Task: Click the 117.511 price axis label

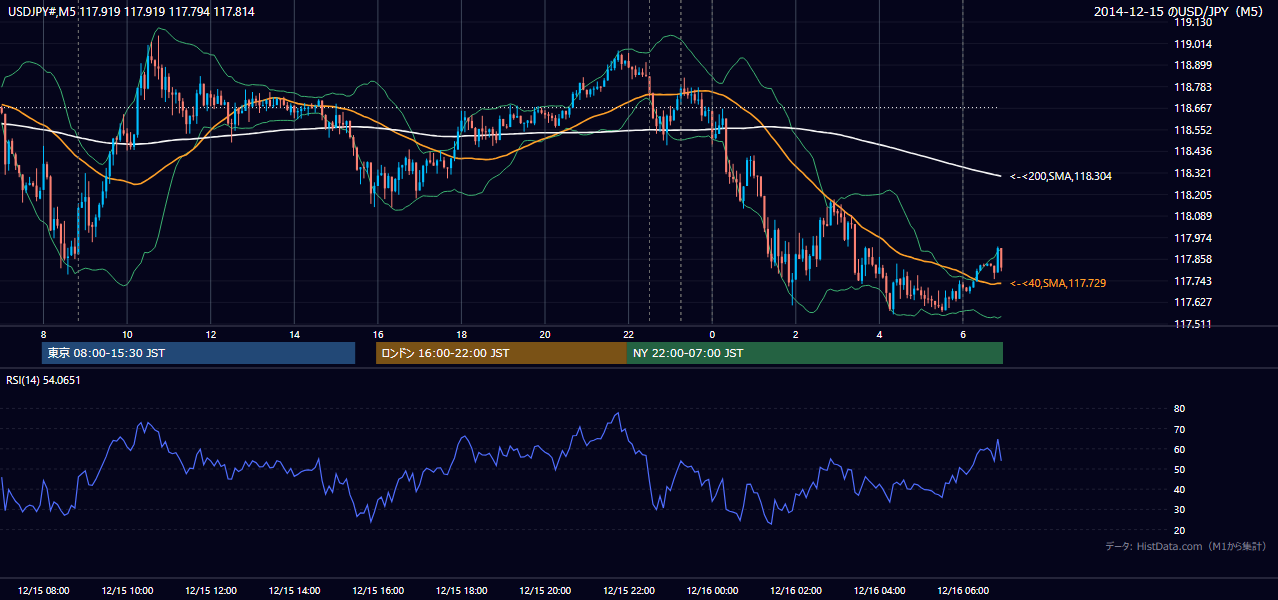Action: coord(1192,324)
